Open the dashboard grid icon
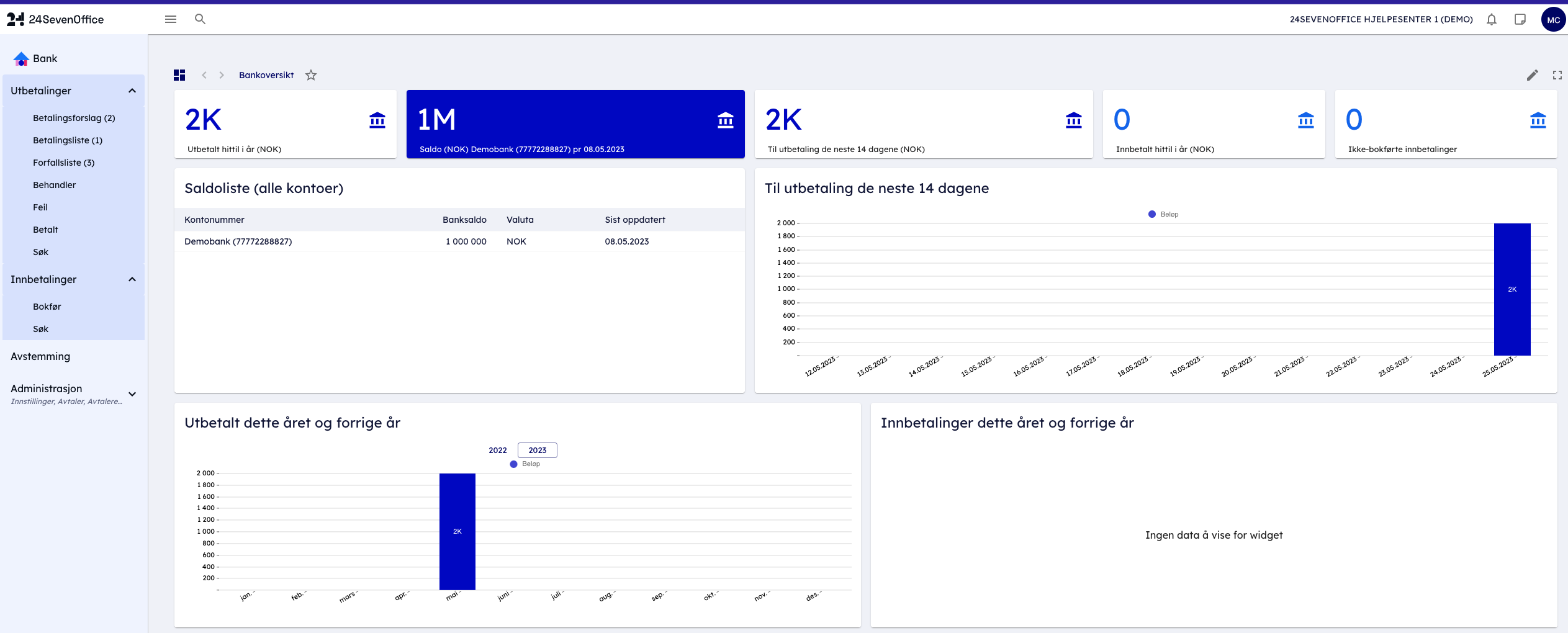This screenshot has height=633, width=1568. (179, 75)
